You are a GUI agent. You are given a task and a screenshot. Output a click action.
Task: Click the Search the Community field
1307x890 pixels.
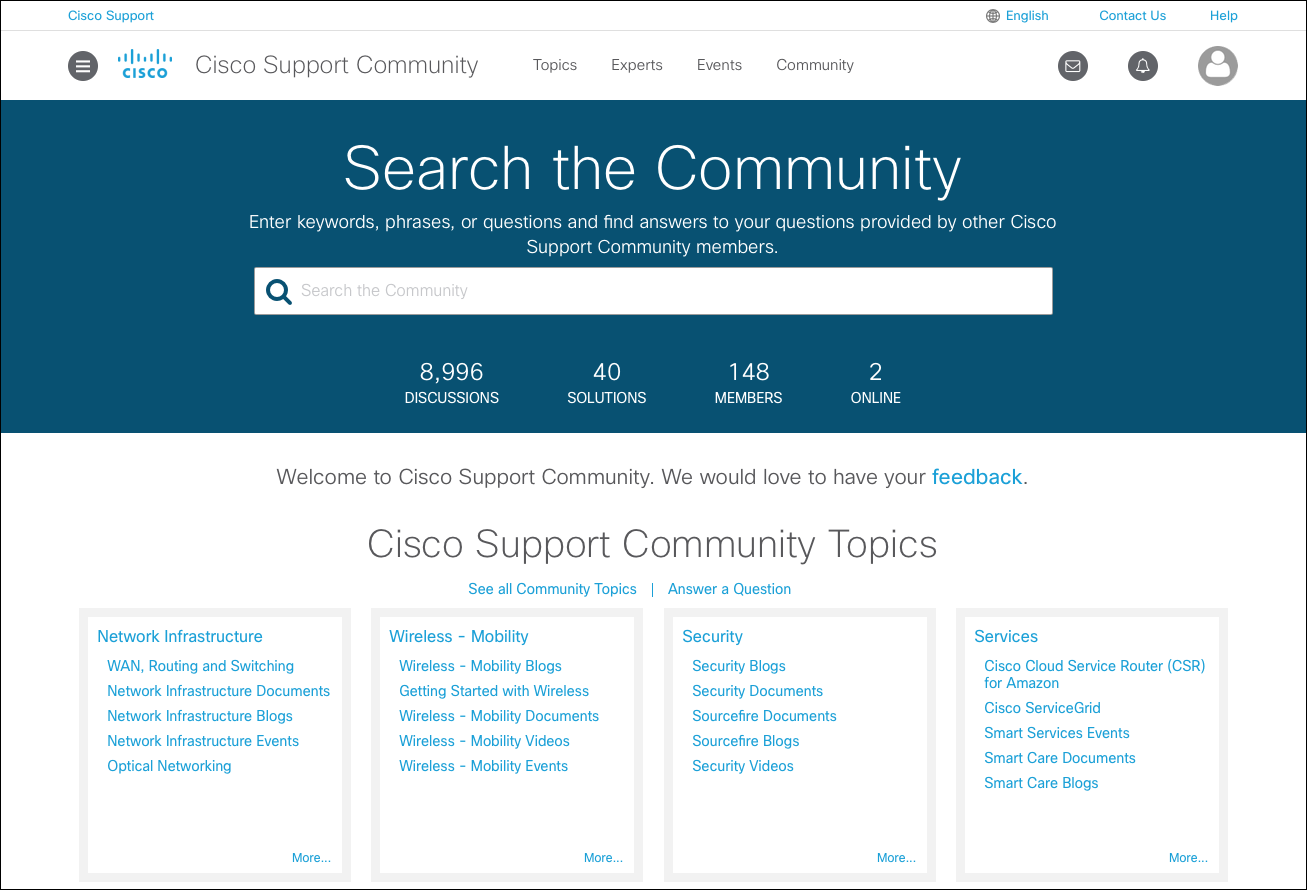[653, 291]
